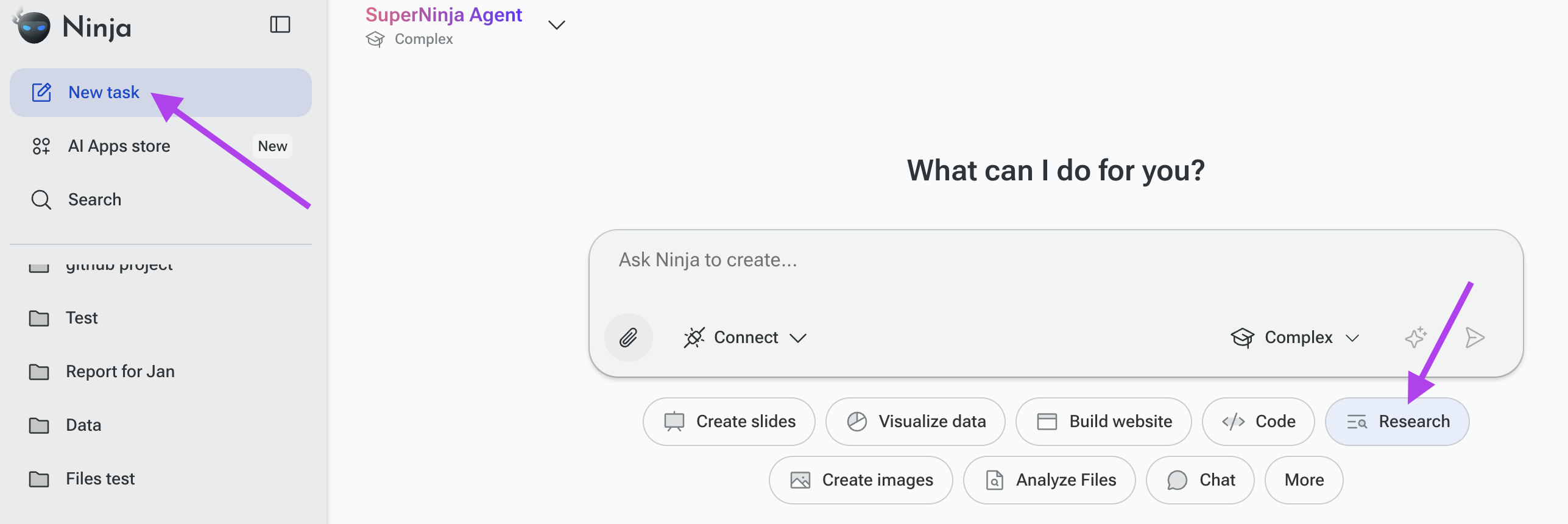The height and width of the screenshot is (524, 1568).
Task: Open the Complex mode dropdown in prompt box
Action: 1295,338
